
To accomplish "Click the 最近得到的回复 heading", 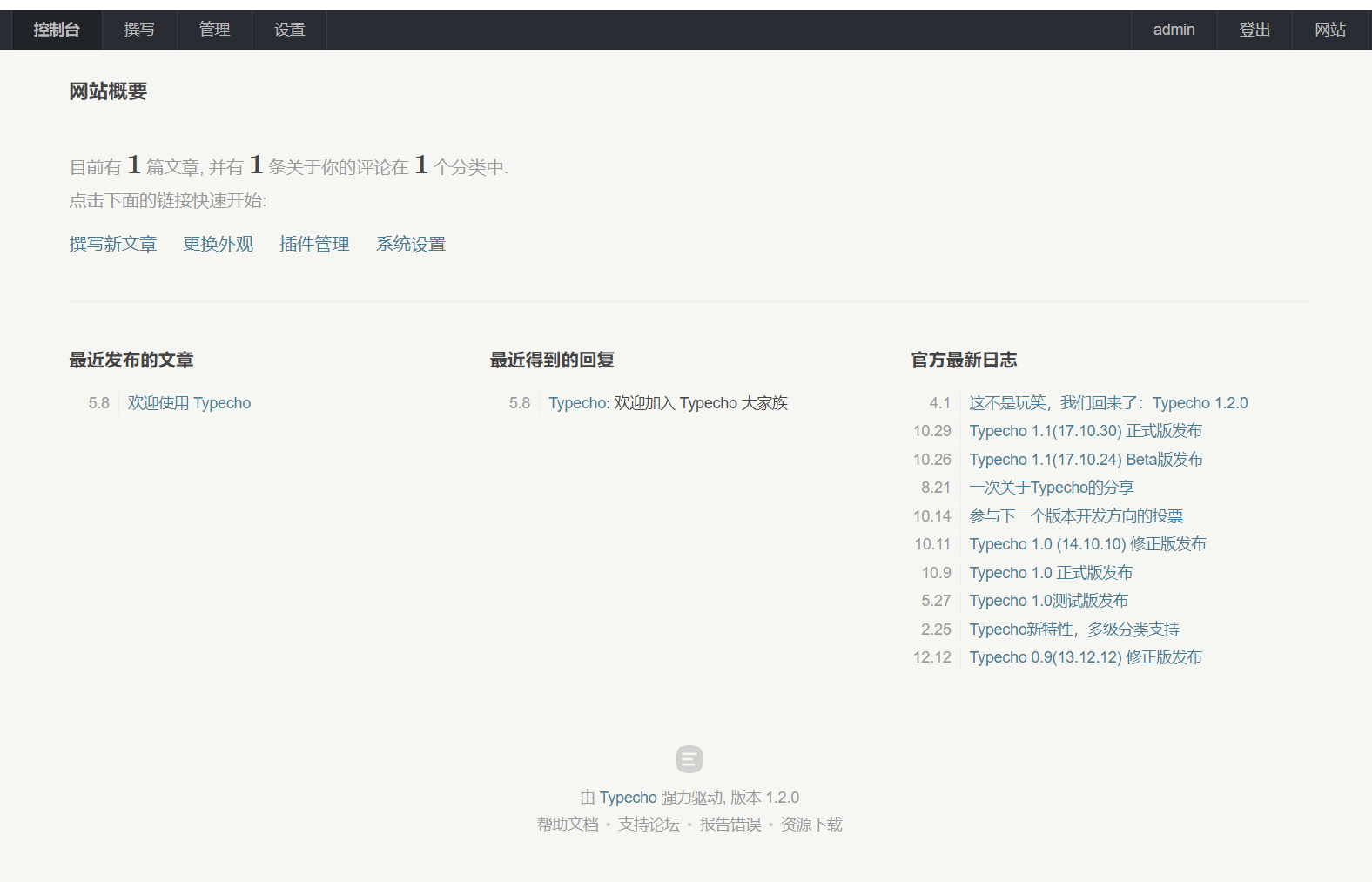I will click(552, 360).
